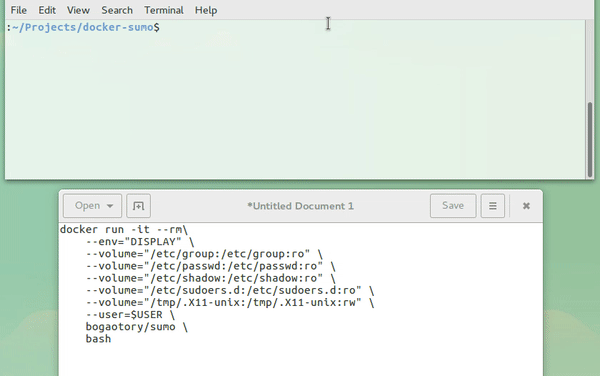Click the line 'docker run -it --rm\'
The width and height of the screenshot is (600, 376).
click(124, 230)
